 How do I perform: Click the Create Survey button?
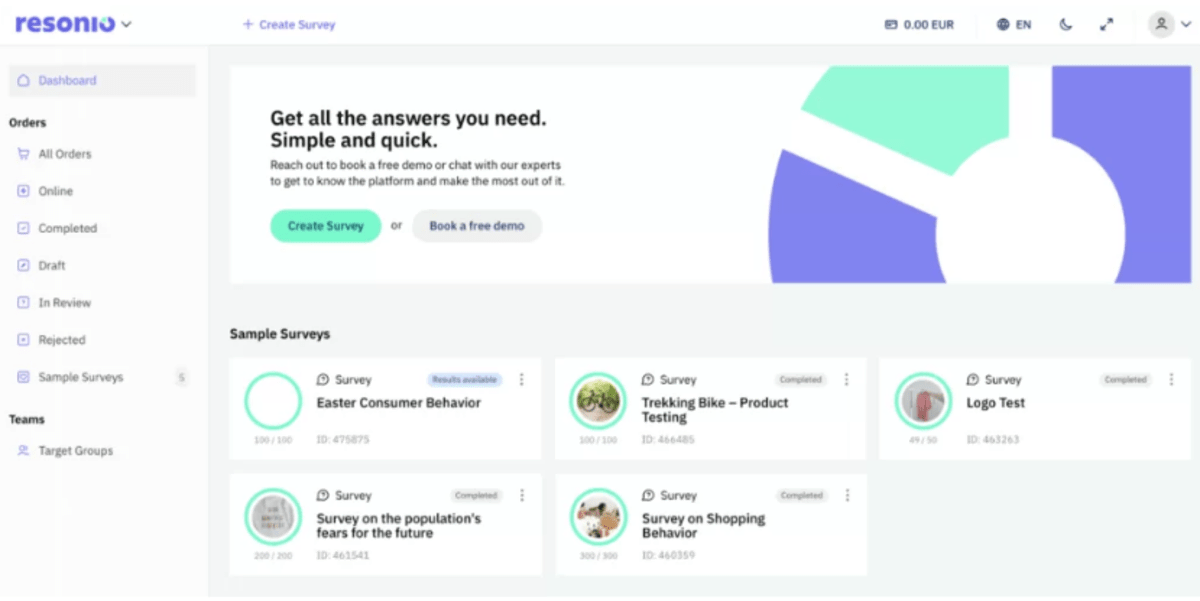tap(325, 226)
